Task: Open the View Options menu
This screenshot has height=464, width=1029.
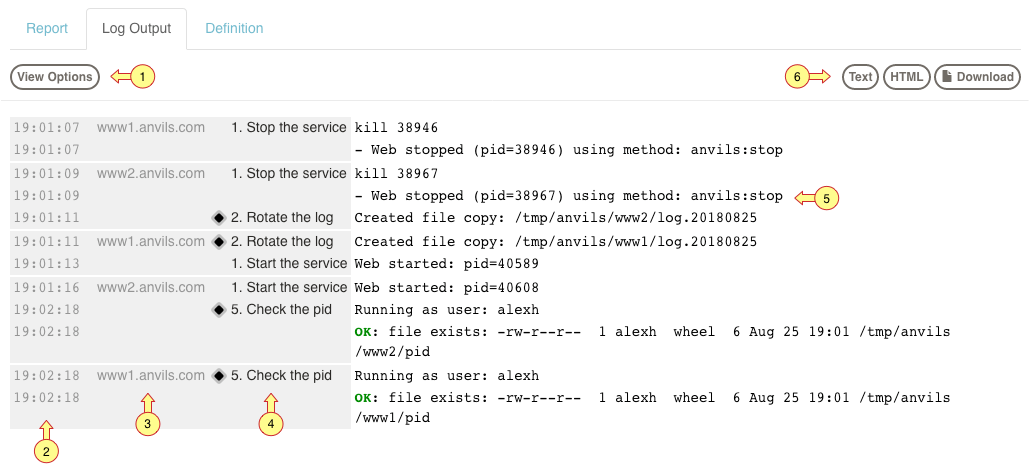Action: point(55,77)
